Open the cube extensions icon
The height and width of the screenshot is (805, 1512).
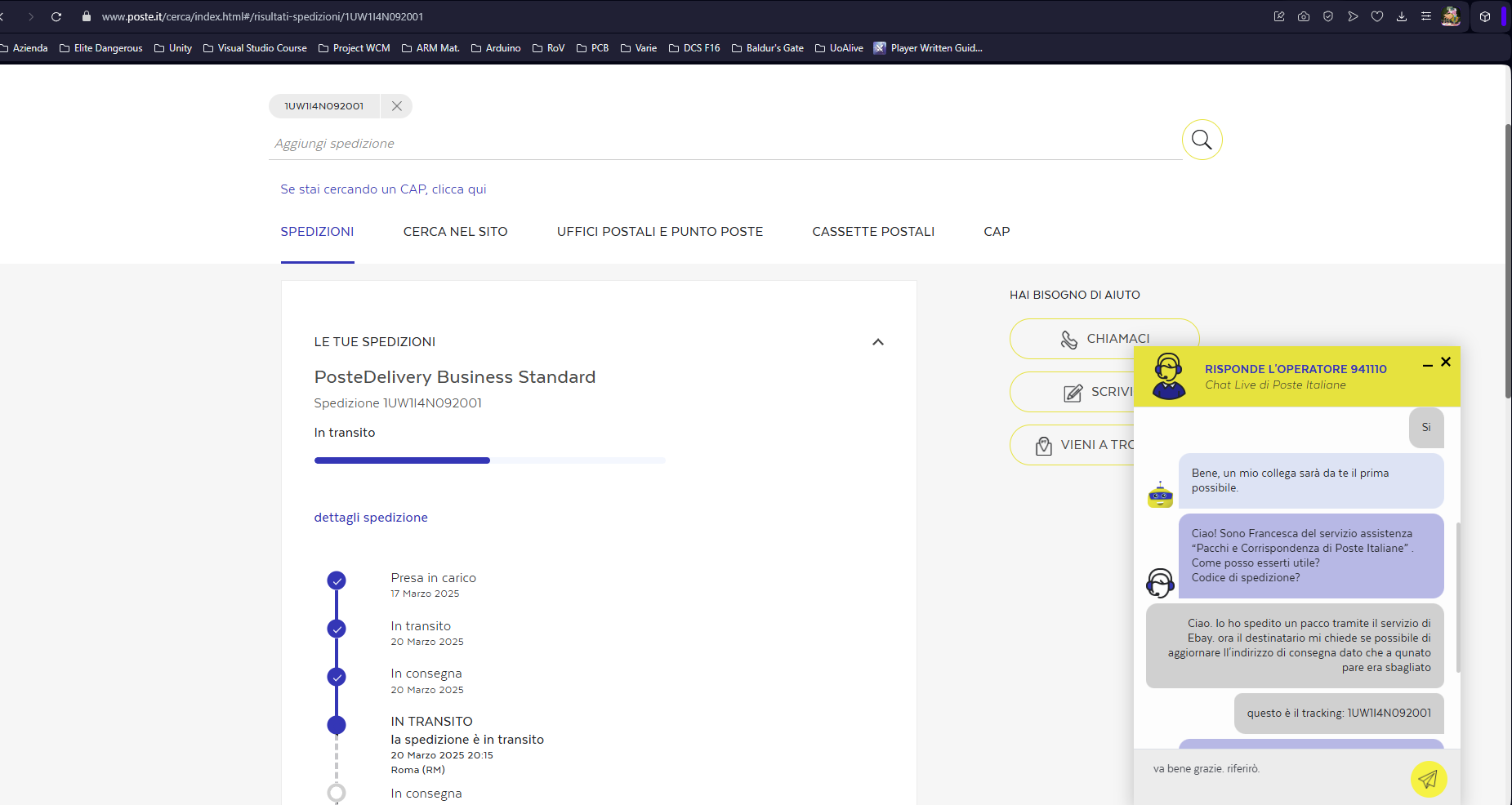(1485, 16)
